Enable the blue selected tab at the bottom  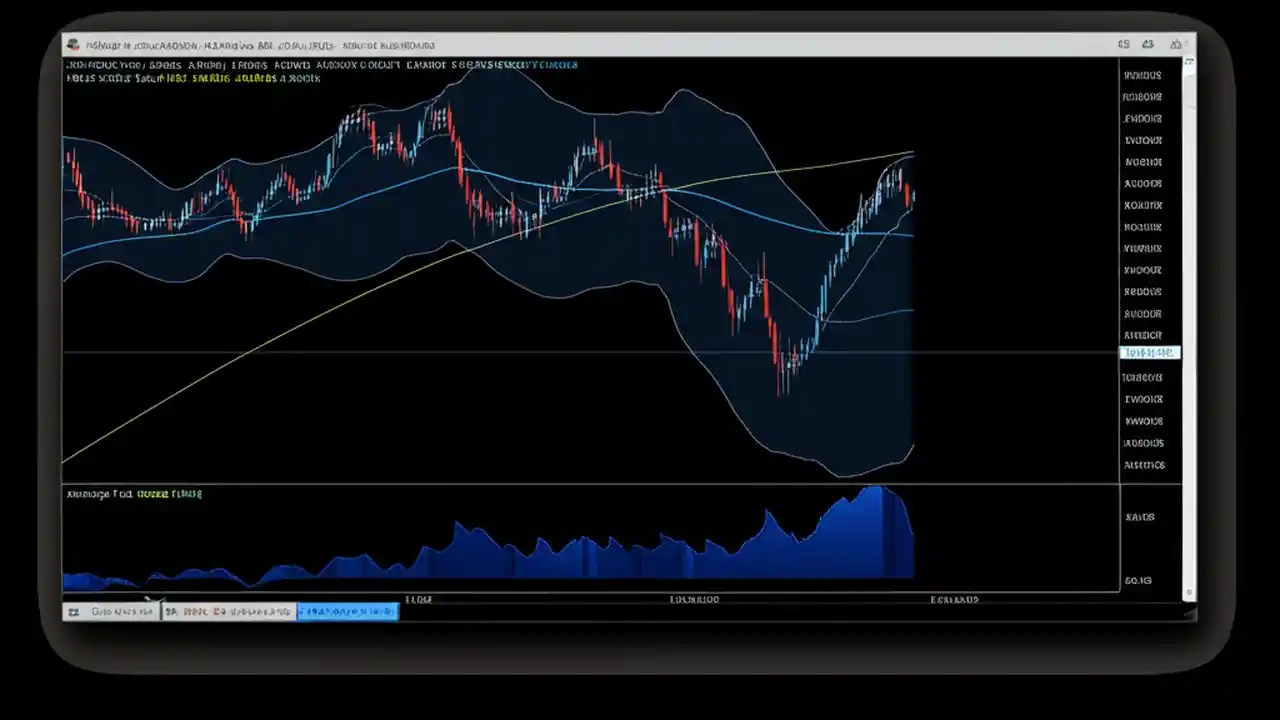(x=347, y=611)
